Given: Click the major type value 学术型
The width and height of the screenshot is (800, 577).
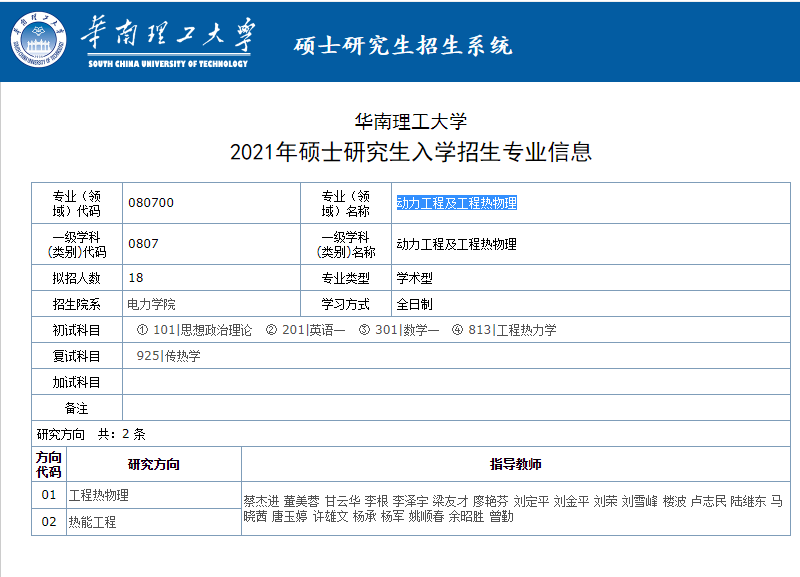Looking at the screenshot, I should coord(414,278).
